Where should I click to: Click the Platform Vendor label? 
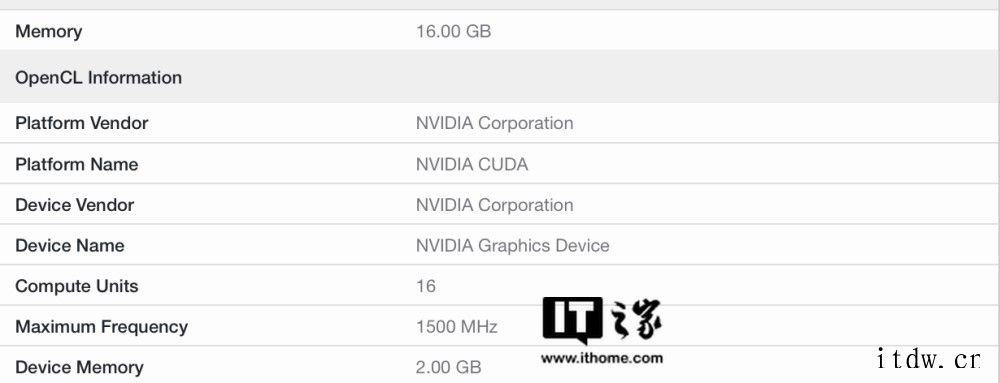click(82, 123)
